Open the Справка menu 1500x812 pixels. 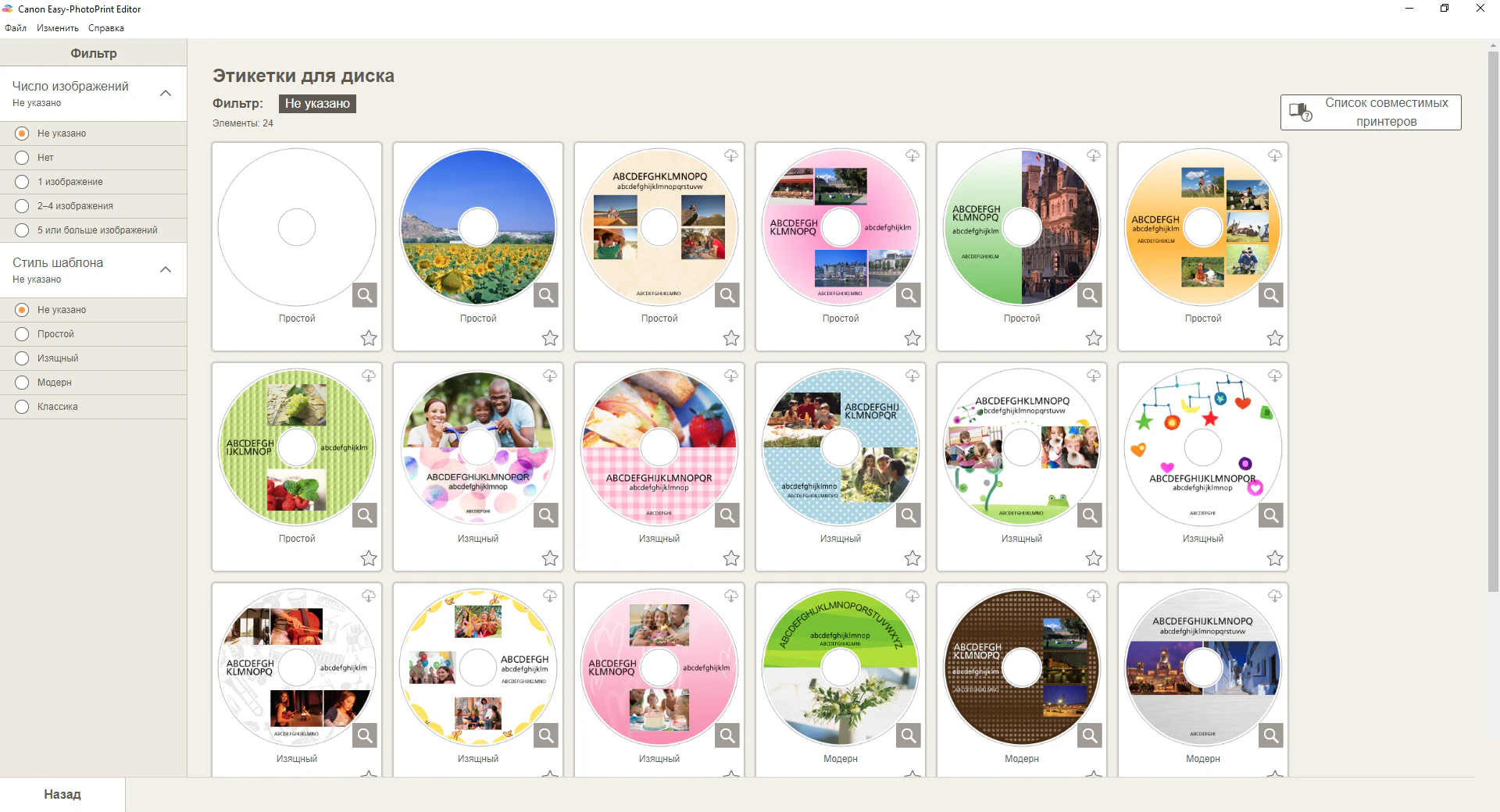coord(107,28)
